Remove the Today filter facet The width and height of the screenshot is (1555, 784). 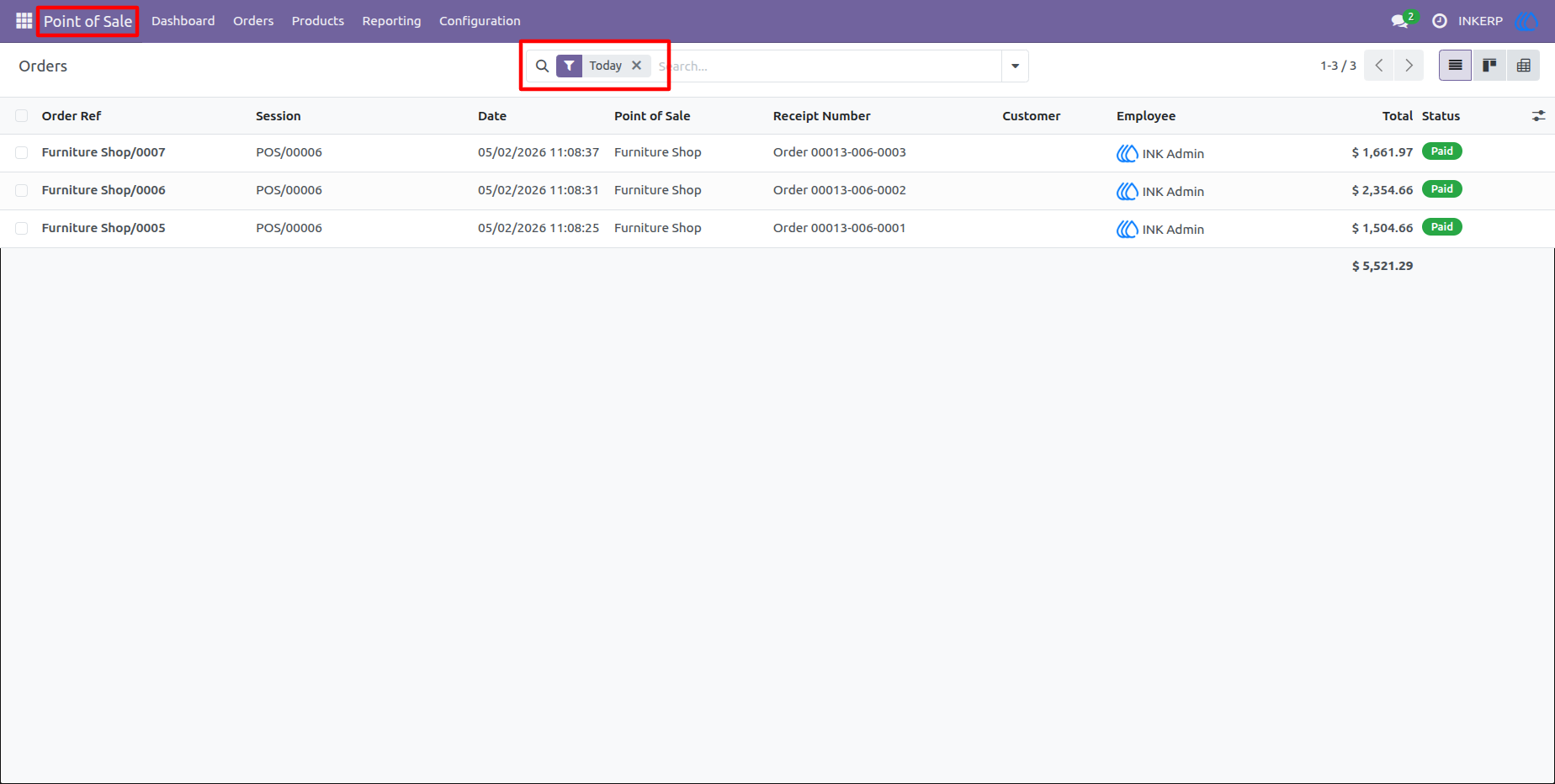pyautogui.click(x=637, y=66)
